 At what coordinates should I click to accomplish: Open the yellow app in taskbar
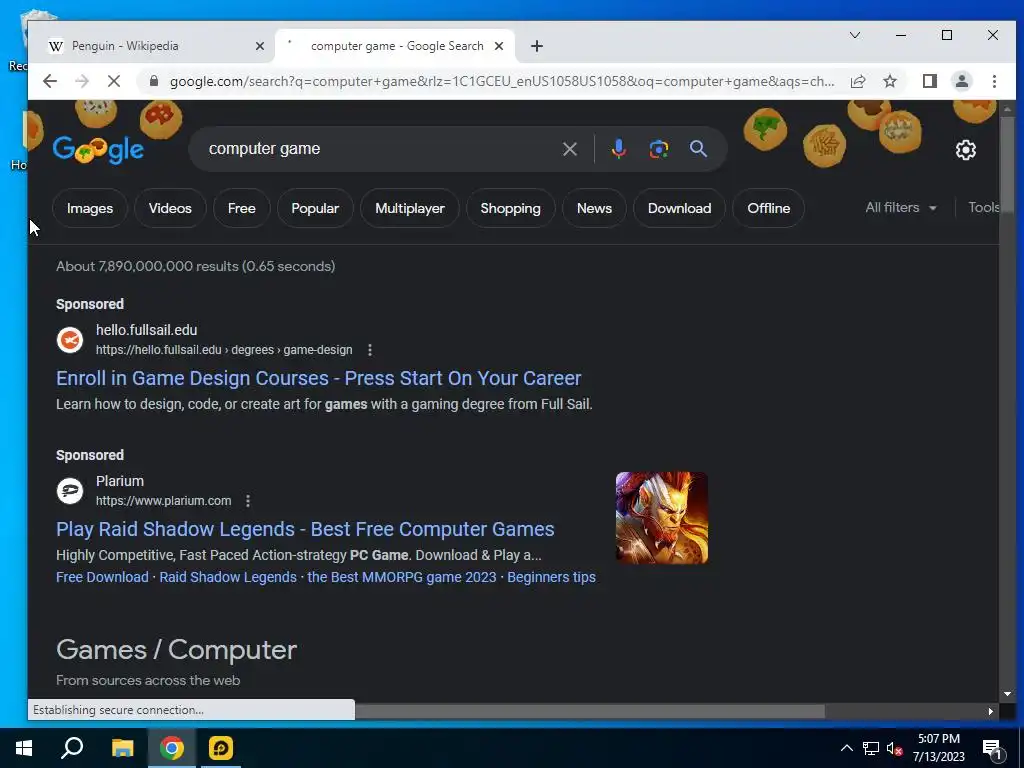[x=221, y=748]
